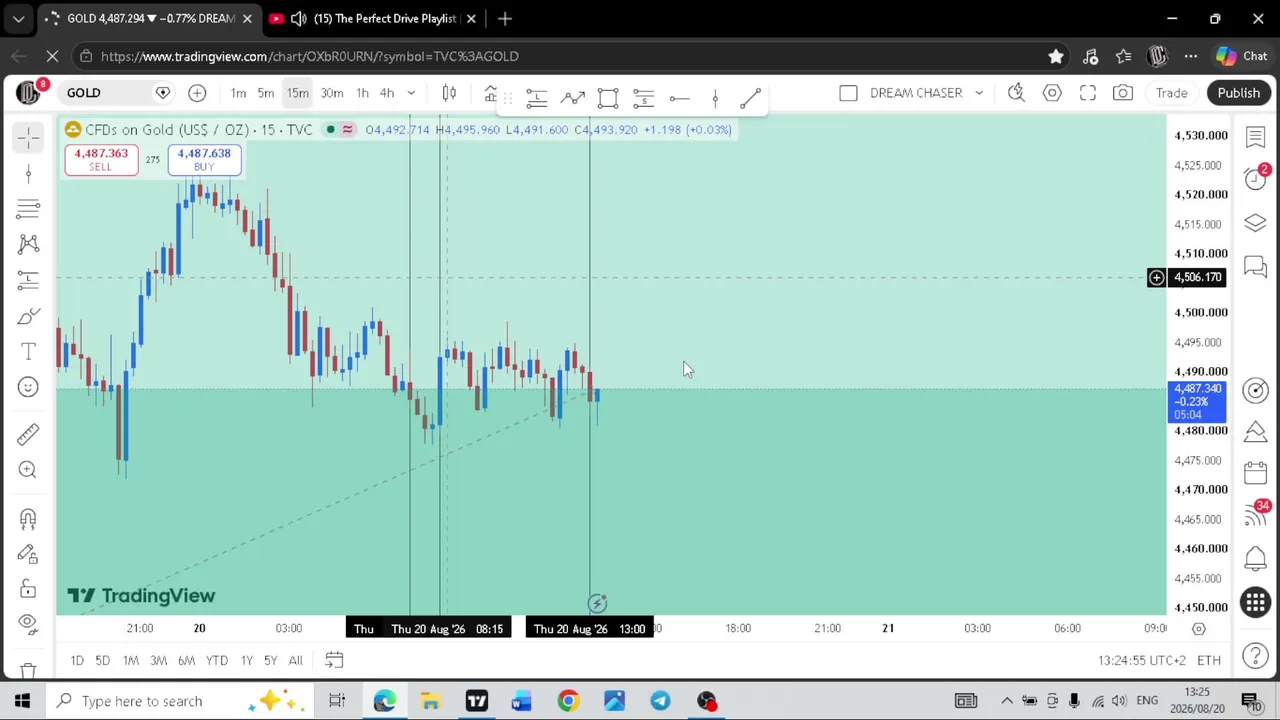Toggle lock all drawings
The height and width of the screenshot is (720, 1280).
click(x=28, y=589)
